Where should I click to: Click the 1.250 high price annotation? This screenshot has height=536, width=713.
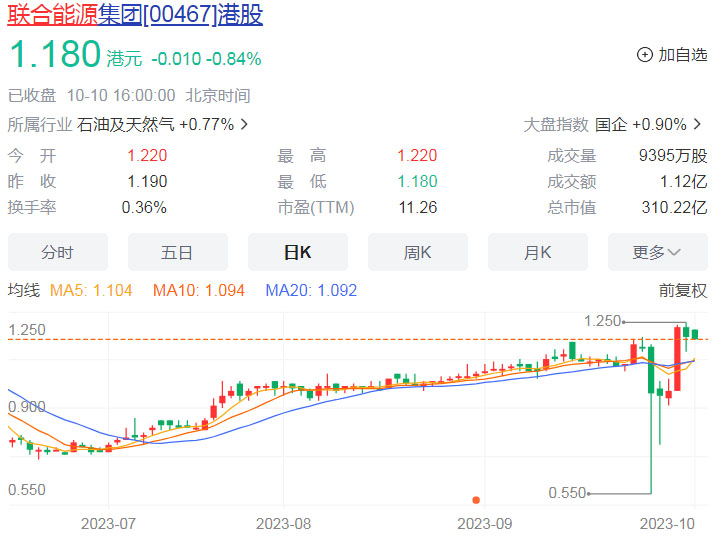603,321
